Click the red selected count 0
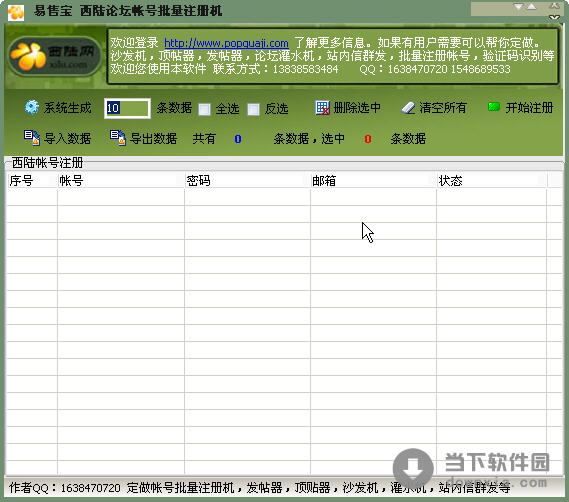 click(368, 139)
